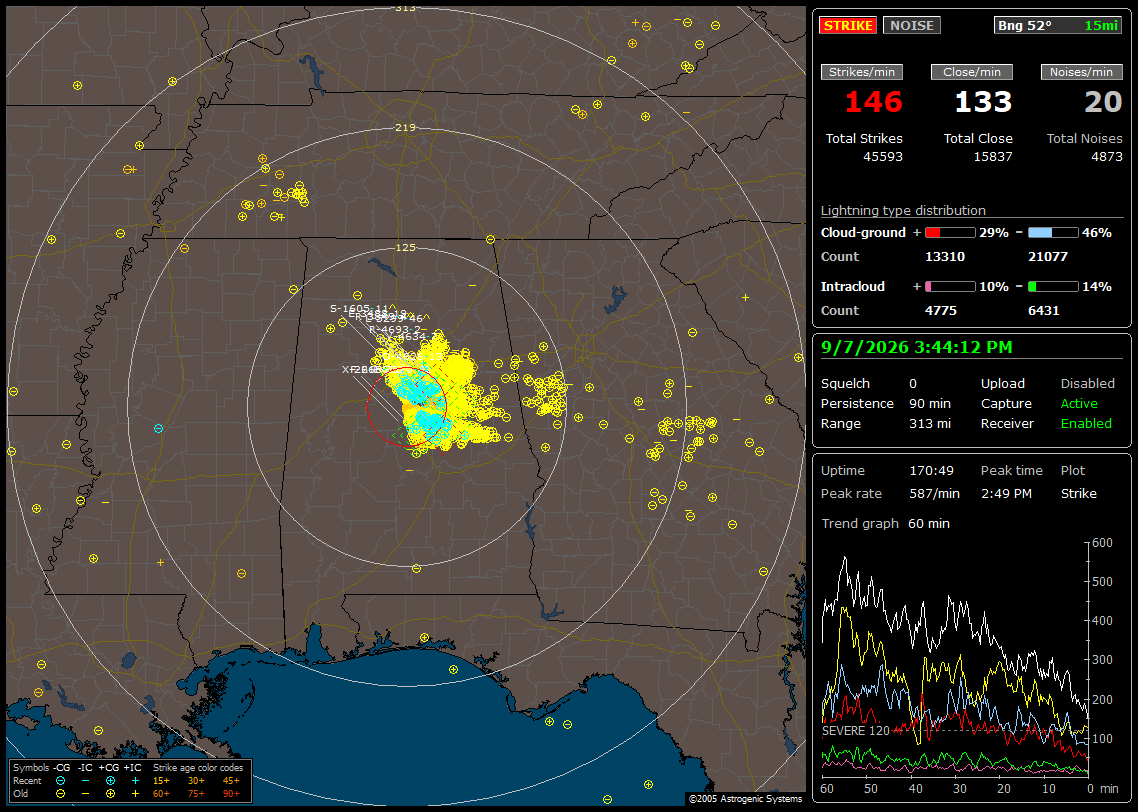
Task: Toggle the Receiver Enabled status
Action: point(1086,423)
